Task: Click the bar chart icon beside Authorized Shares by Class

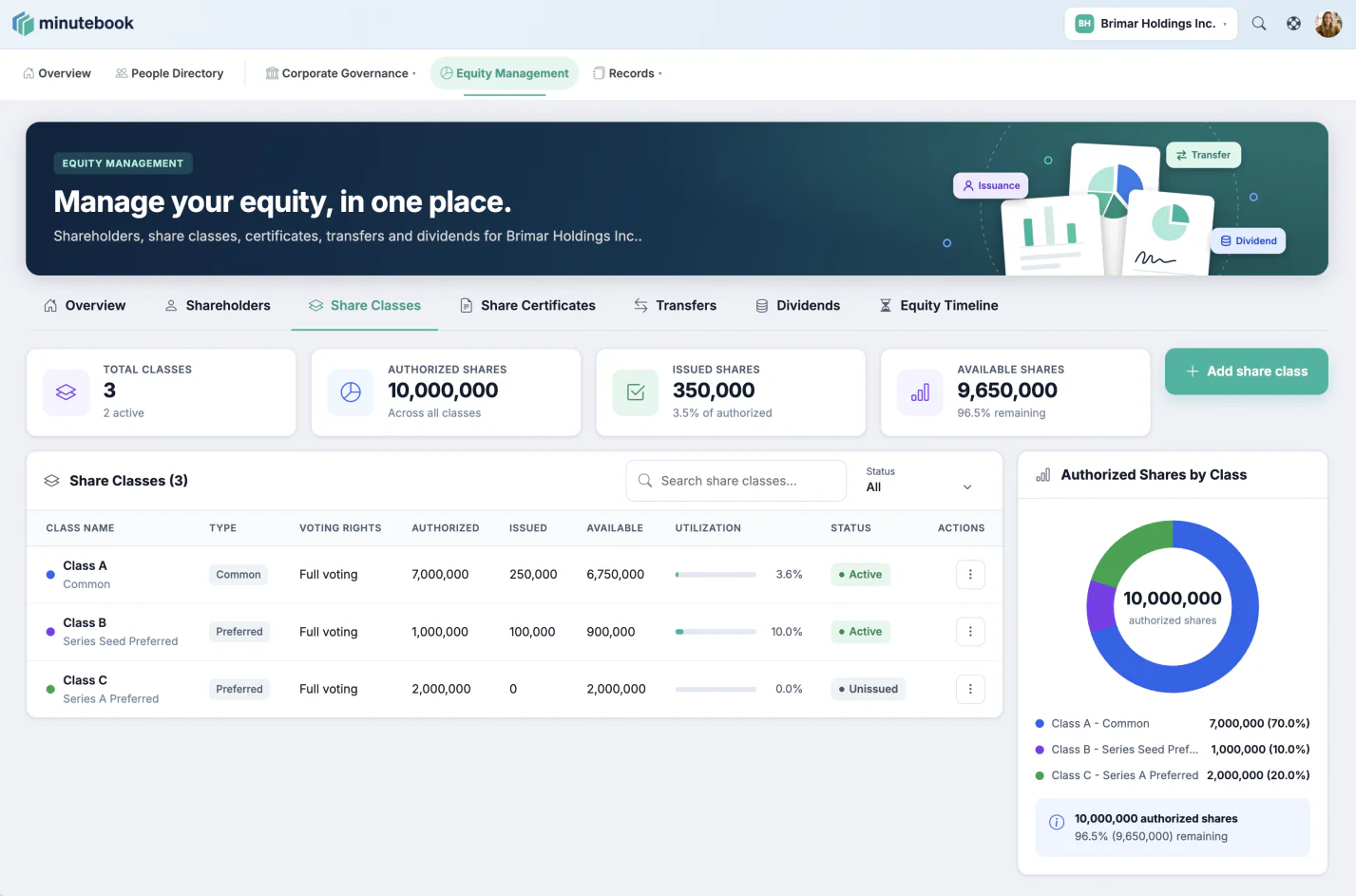Action: pyautogui.click(x=1042, y=475)
